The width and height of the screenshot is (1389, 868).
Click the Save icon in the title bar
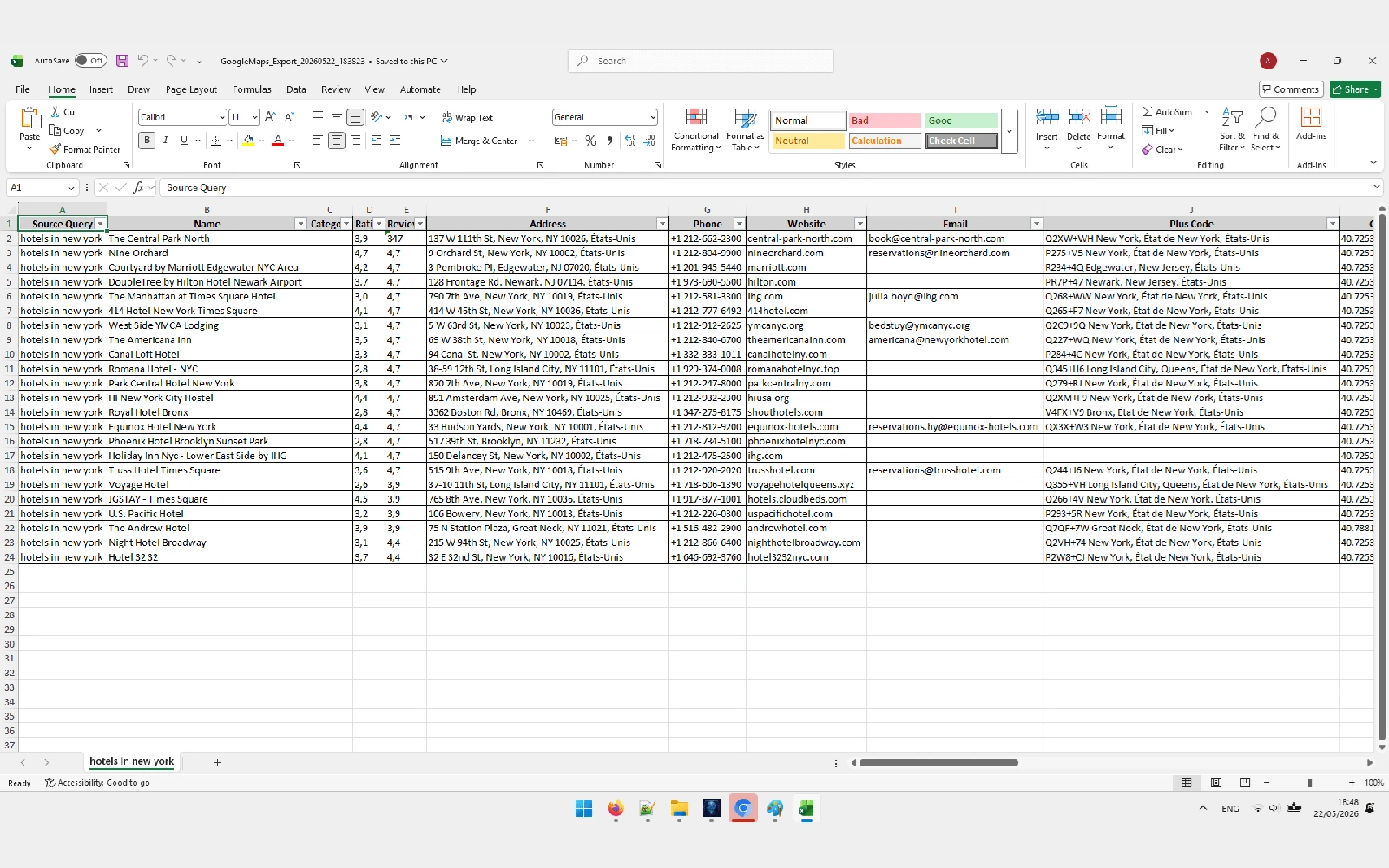click(122, 61)
